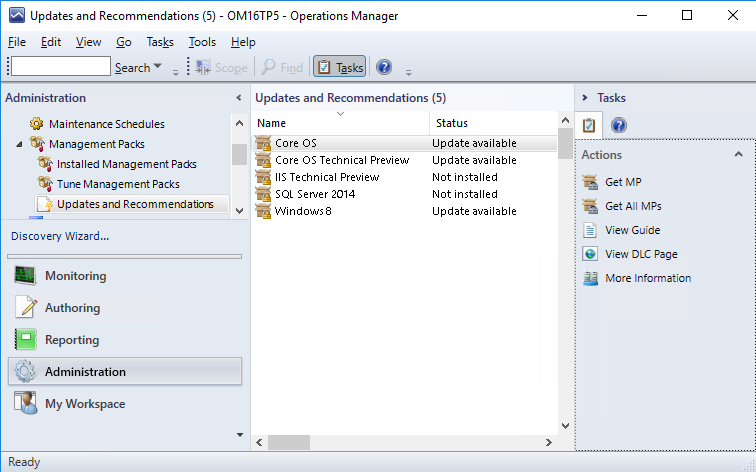Select the help tab icon in Tasks pane
Viewport: 756px width, 472px height.
[619, 125]
